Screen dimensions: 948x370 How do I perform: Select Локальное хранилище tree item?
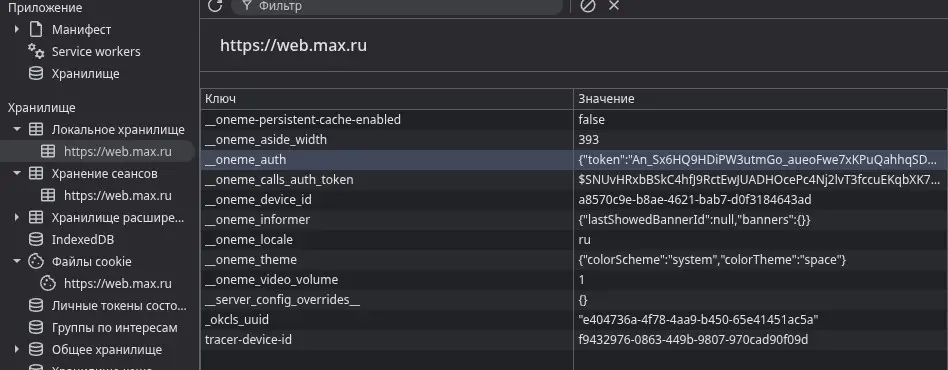(x=118, y=129)
